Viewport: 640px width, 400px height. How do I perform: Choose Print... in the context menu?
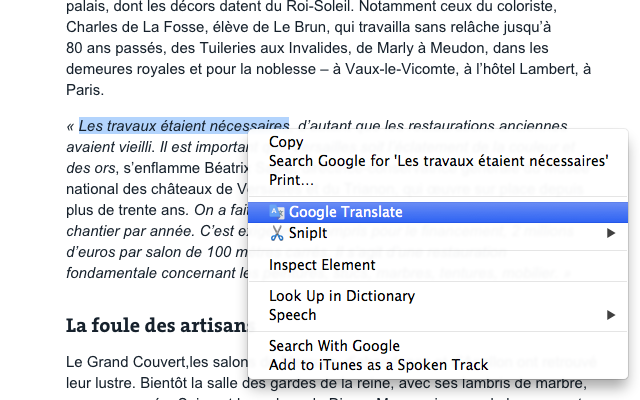(x=291, y=180)
